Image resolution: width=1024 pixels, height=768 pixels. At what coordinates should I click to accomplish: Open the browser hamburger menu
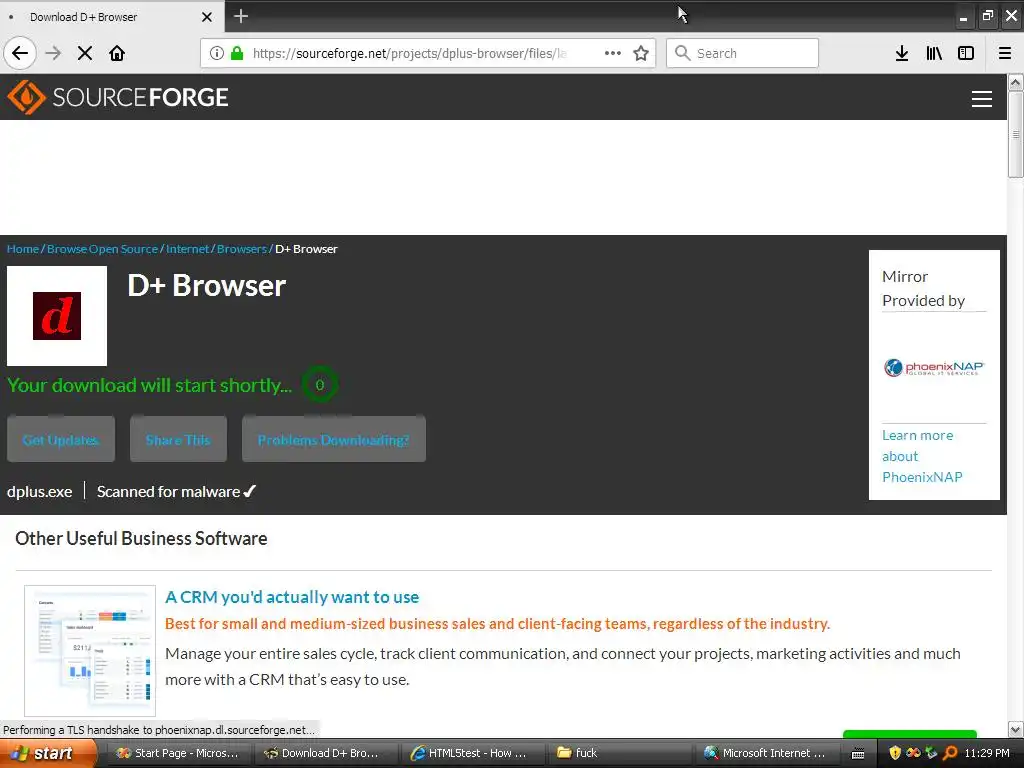[x=1005, y=53]
